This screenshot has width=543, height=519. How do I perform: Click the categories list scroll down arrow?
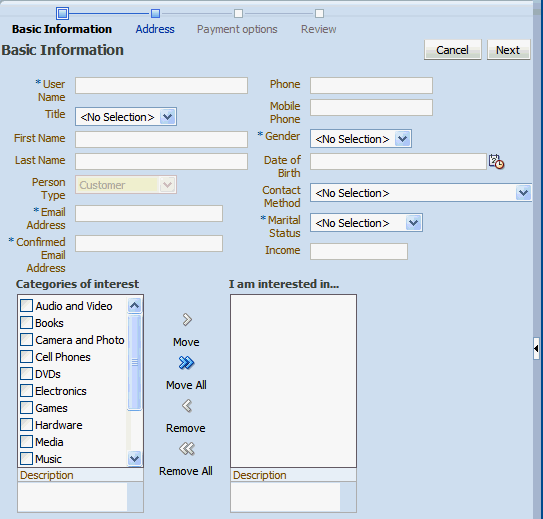click(x=135, y=458)
